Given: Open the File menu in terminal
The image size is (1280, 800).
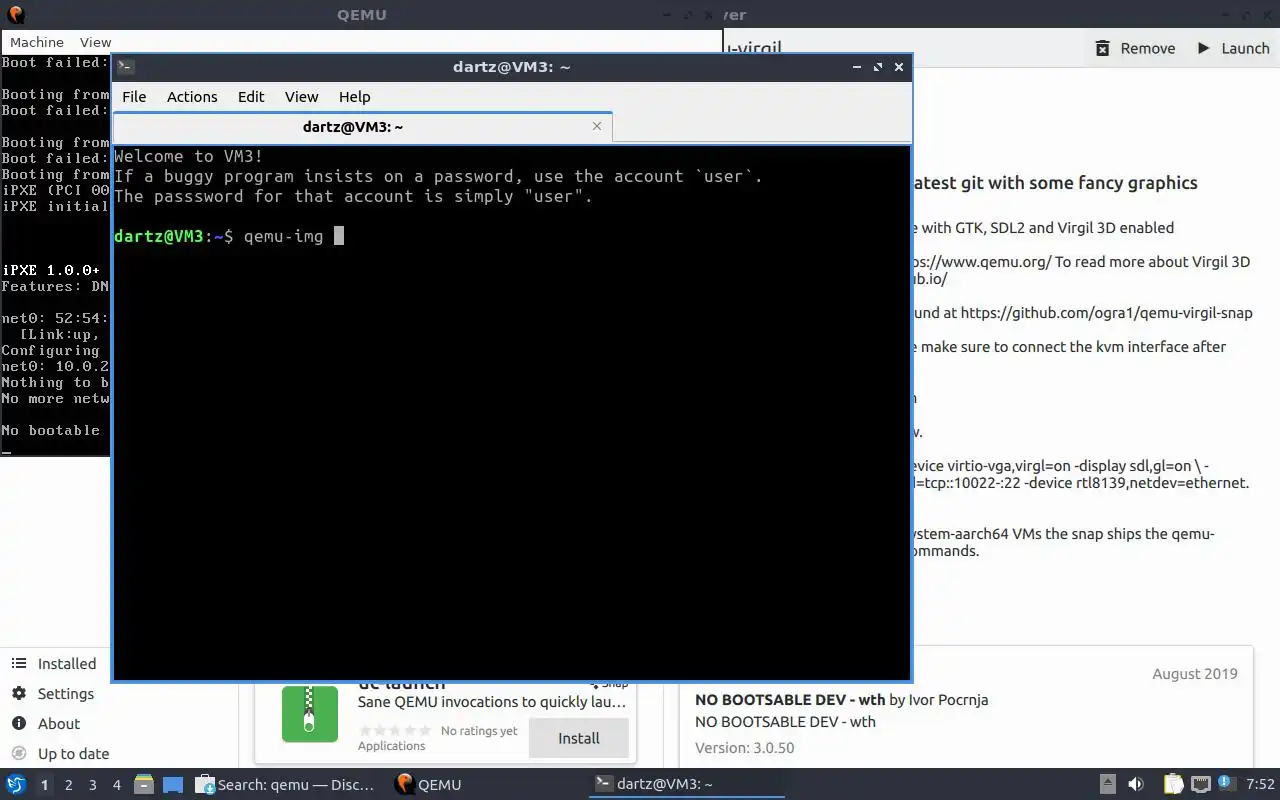Looking at the screenshot, I should [x=134, y=97].
